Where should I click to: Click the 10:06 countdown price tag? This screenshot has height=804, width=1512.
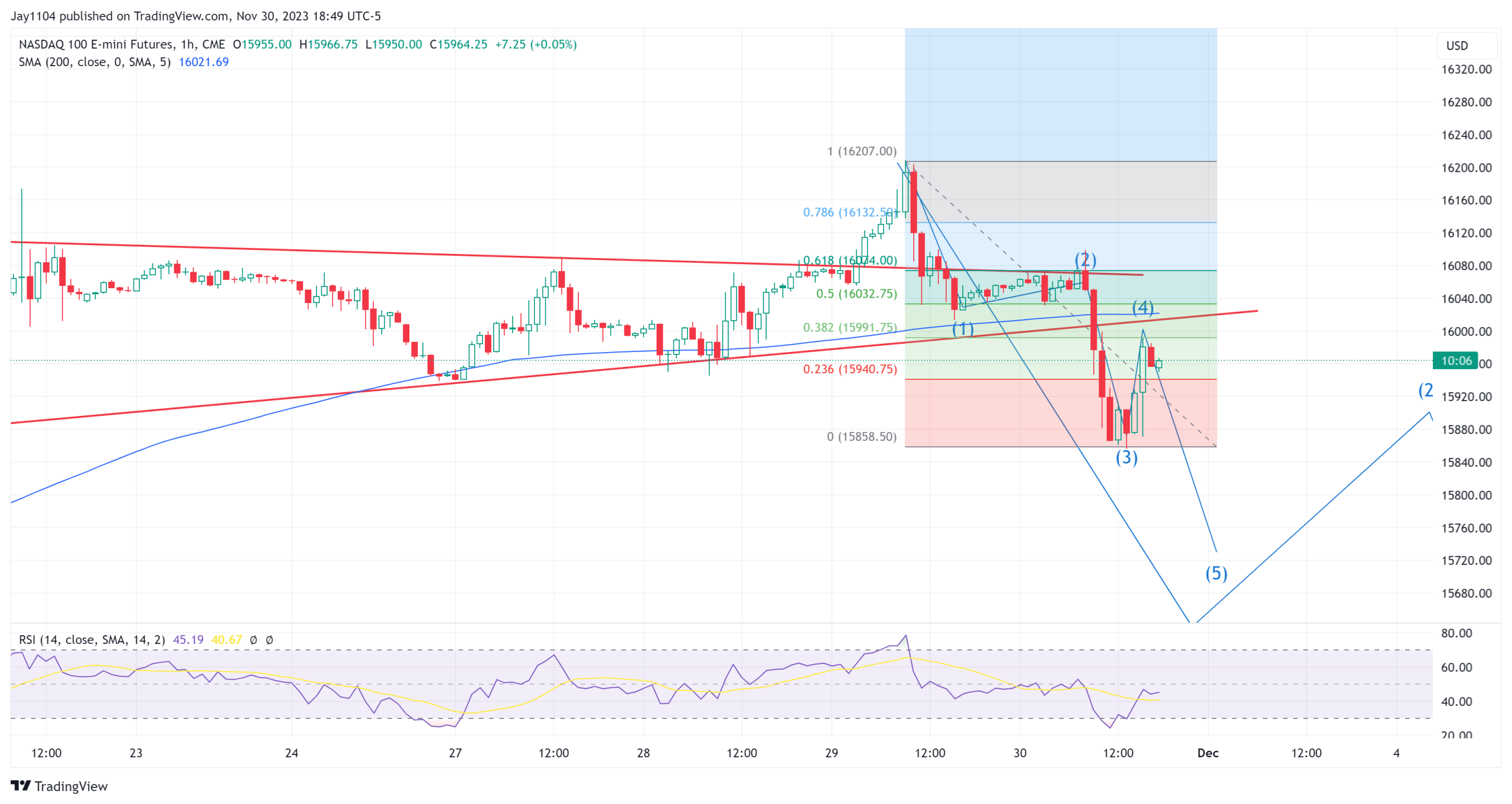tap(1455, 361)
